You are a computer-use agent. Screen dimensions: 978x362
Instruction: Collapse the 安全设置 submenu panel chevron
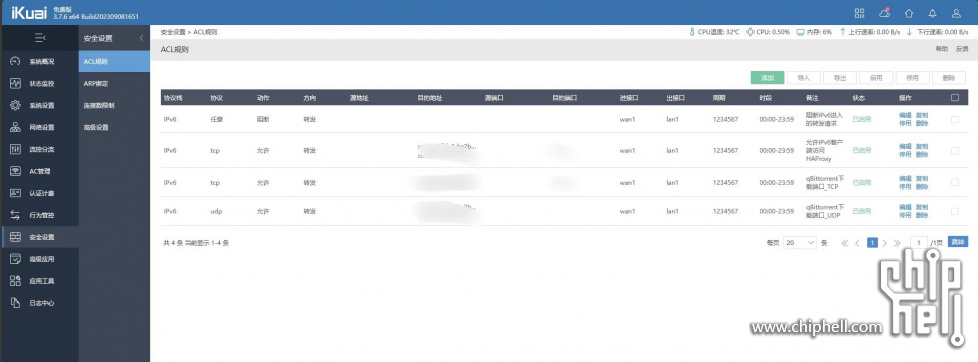coord(141,38)
